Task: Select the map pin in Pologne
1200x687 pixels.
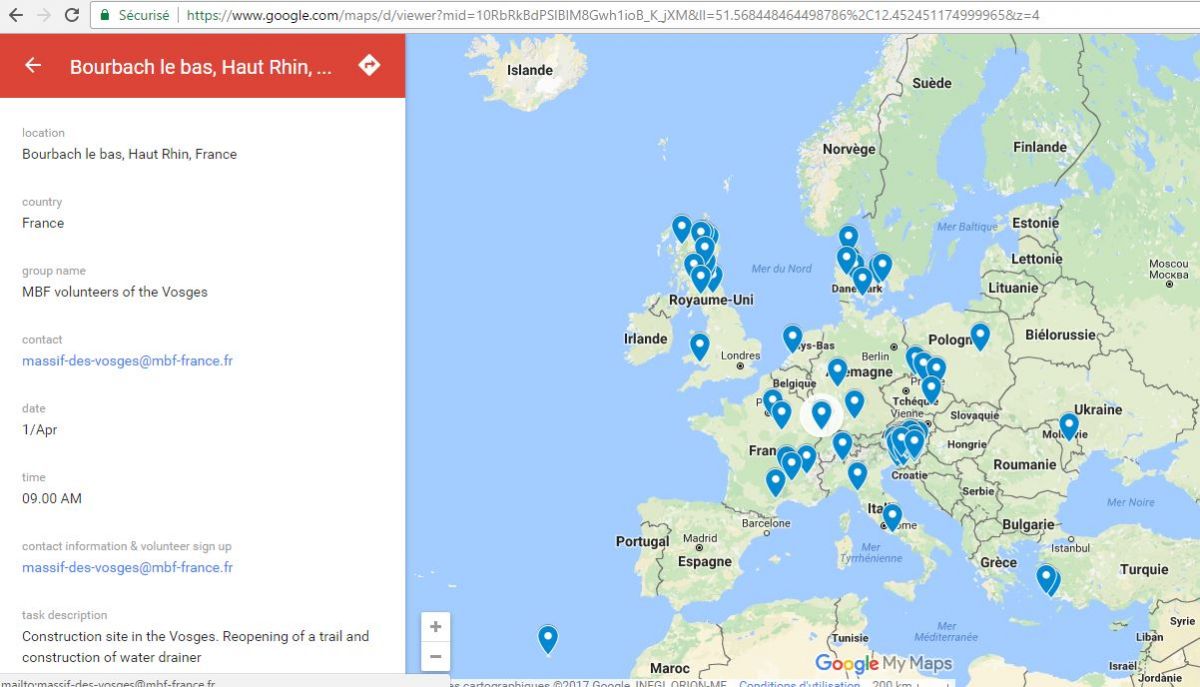Action: [x=980, y=336]
